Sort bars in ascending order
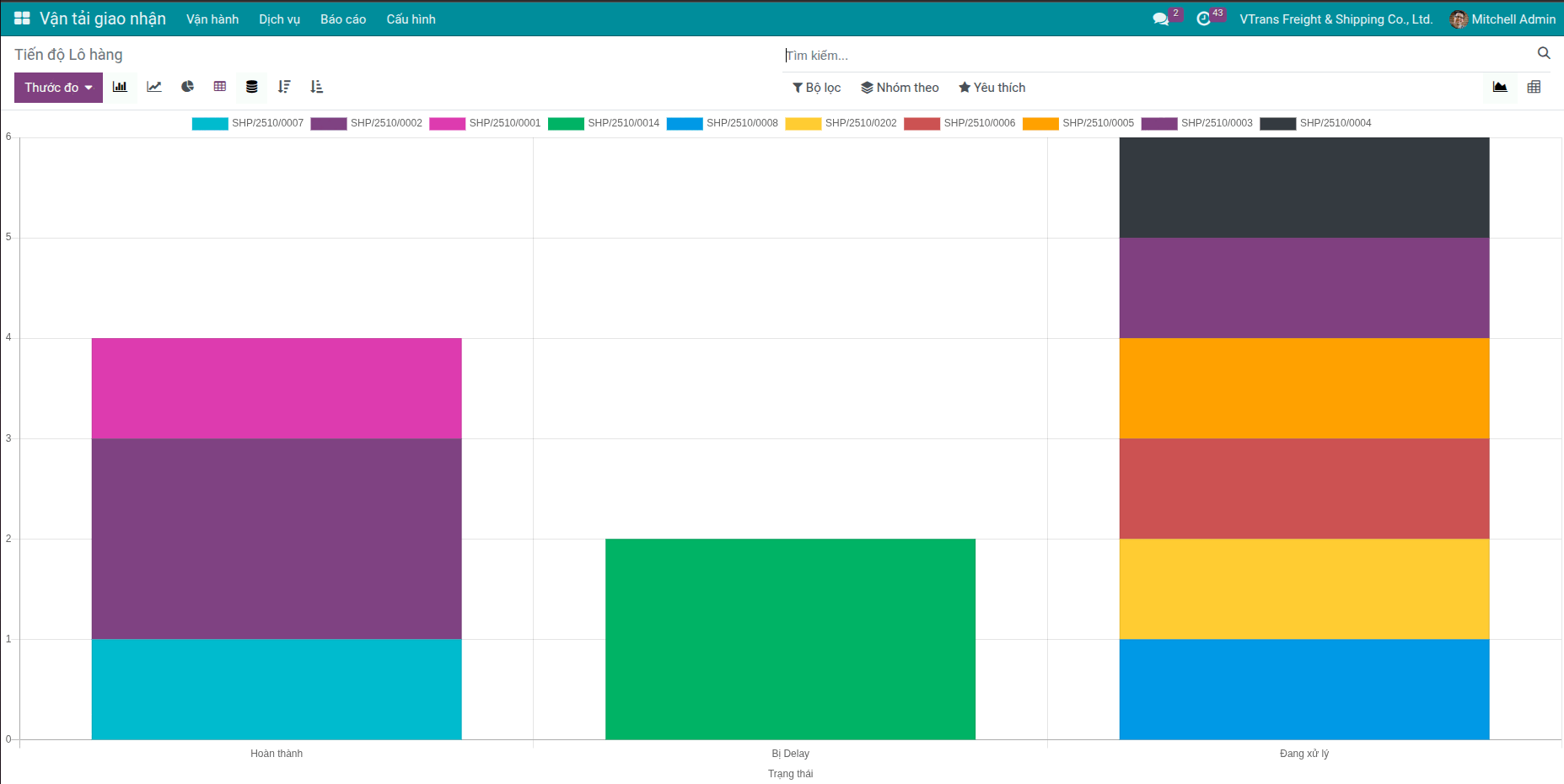The image size is (1564, 784). (317, 87)
